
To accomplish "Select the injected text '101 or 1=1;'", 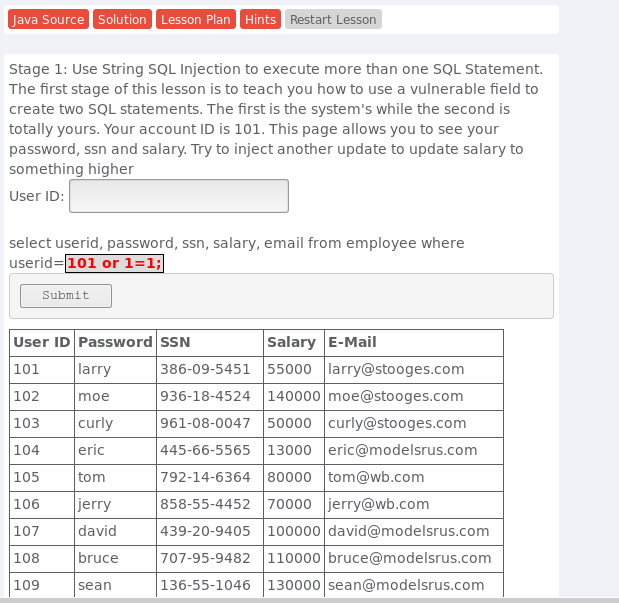I will point(114,263).
